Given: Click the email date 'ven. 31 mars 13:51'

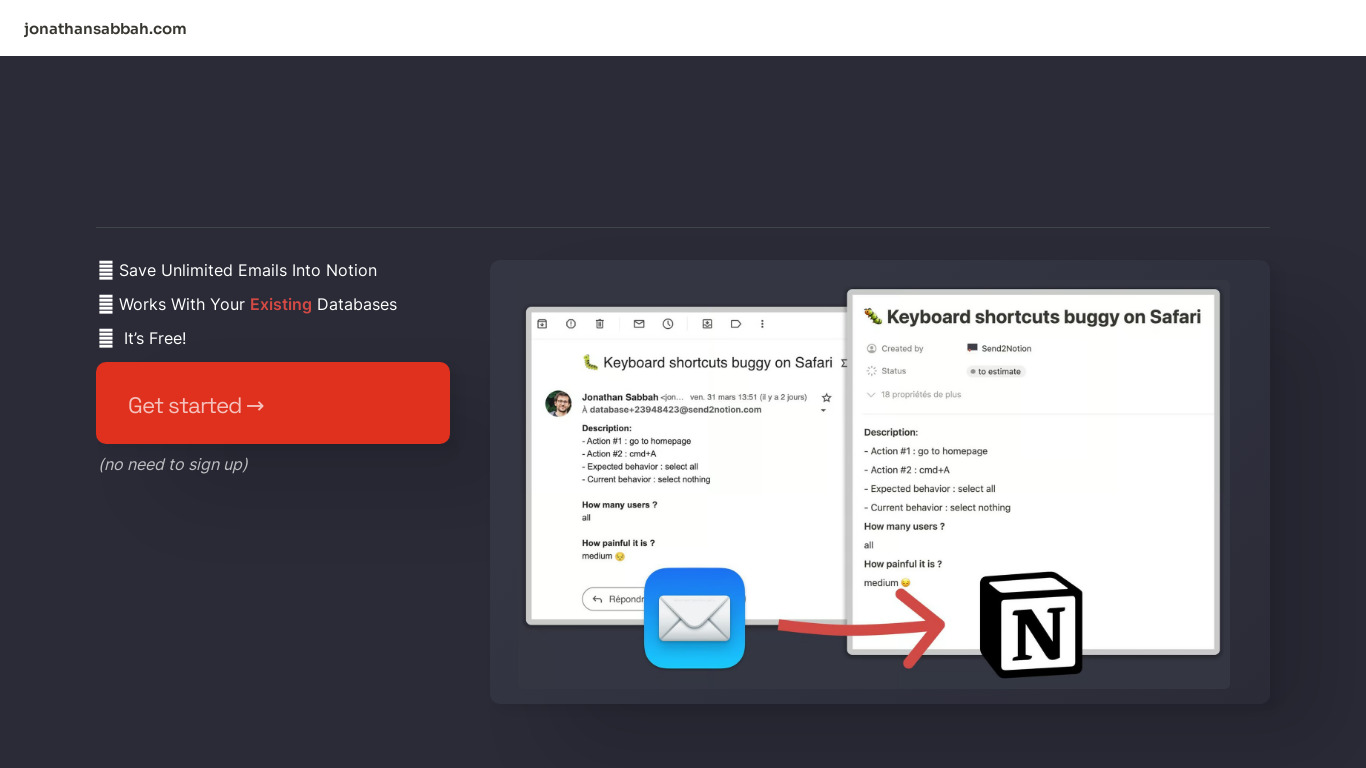Looking at the screenshot, I should click(724, 397).
